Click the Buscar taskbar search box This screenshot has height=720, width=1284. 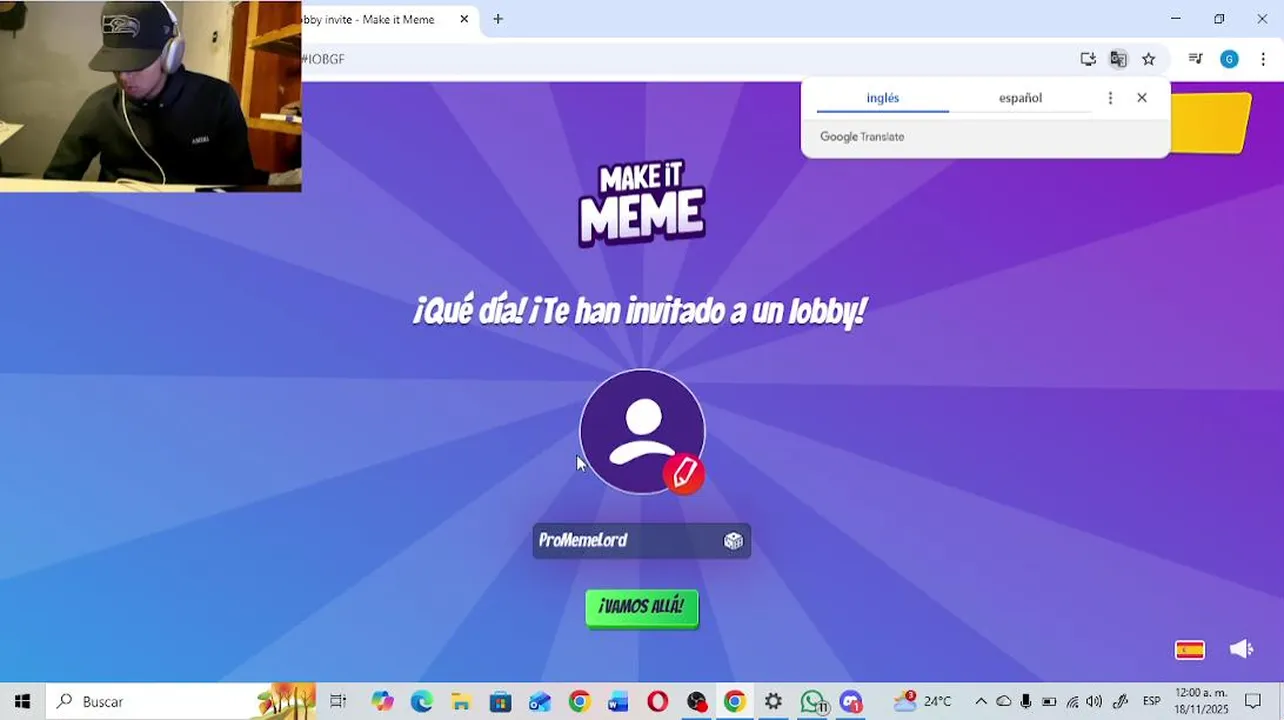(180, 701)
